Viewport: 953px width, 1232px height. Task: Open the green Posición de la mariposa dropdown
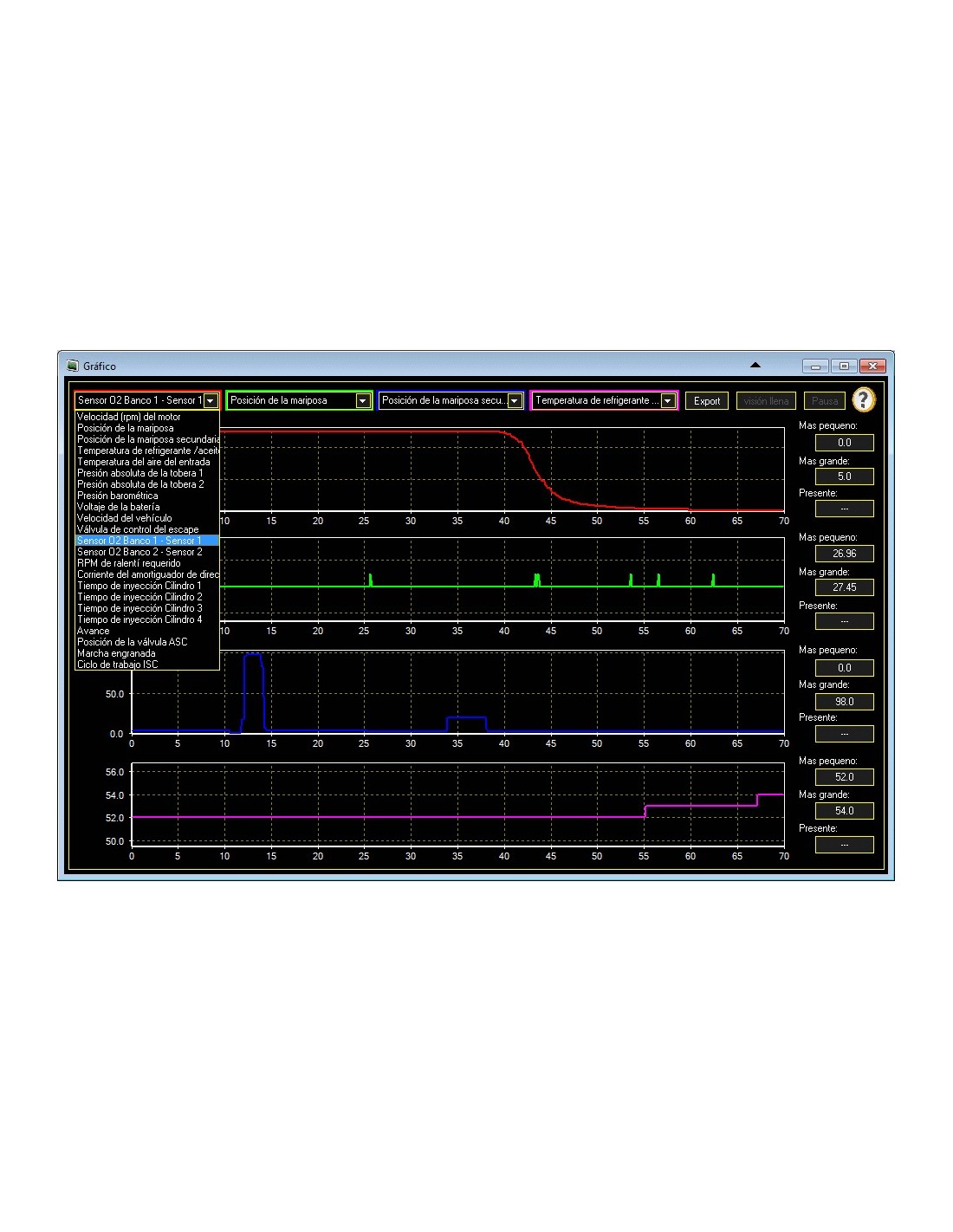tap(362, 401)
